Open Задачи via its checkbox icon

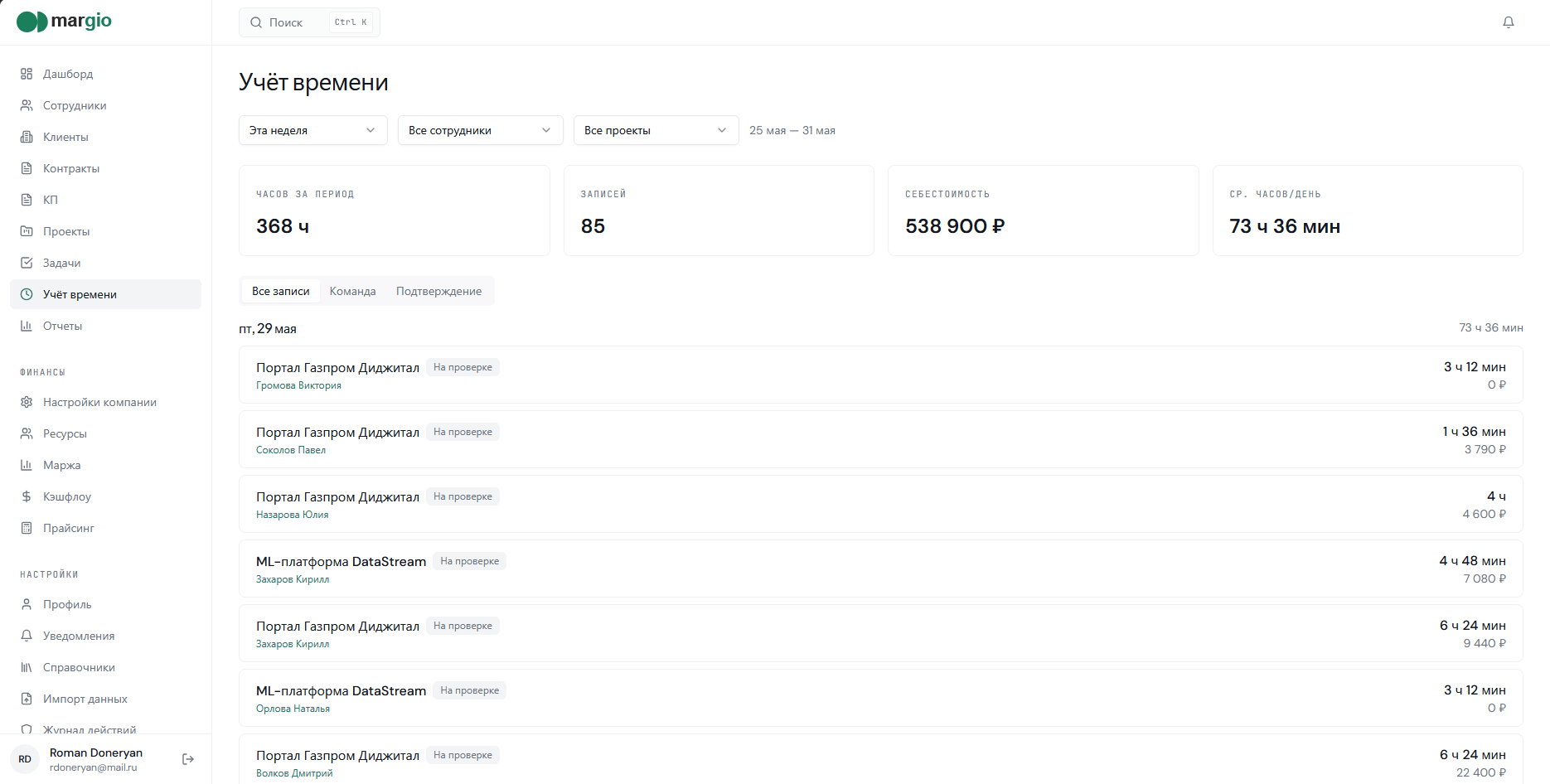tap(27, 263)
